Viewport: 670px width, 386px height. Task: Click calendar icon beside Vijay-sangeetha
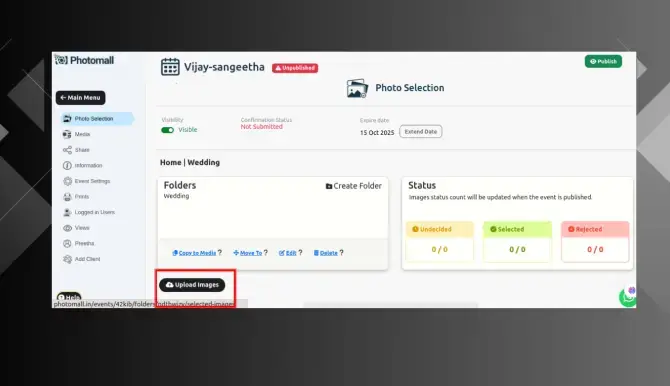tap(170, 67)
